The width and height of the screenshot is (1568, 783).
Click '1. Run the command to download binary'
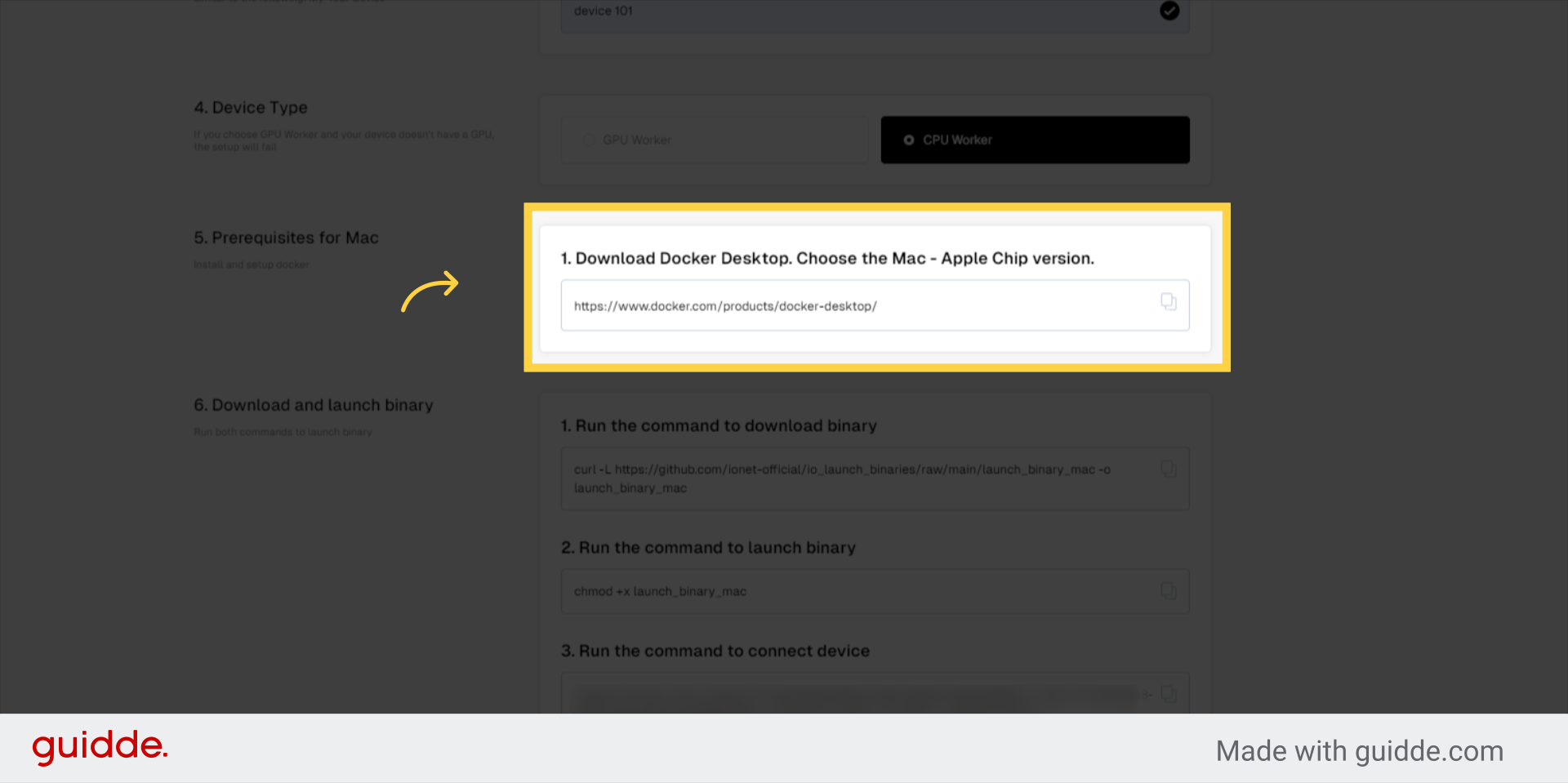pos(719,425)
